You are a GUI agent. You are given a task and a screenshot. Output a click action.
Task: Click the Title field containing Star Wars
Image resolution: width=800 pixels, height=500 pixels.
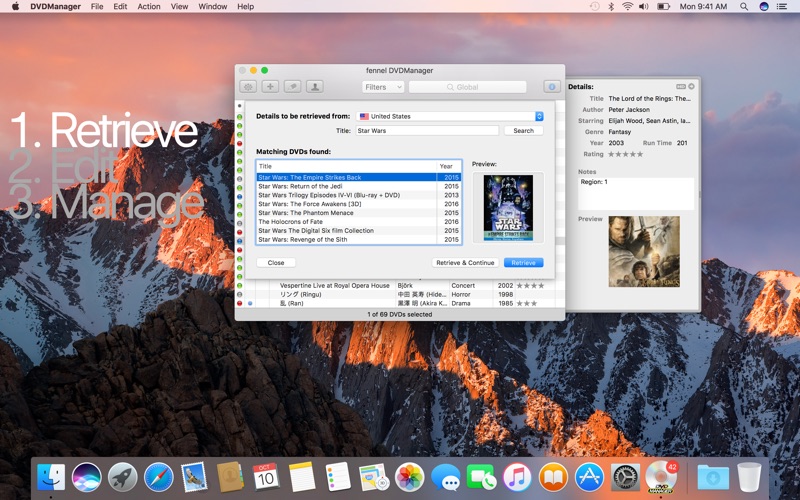click(x=427, y=131)
